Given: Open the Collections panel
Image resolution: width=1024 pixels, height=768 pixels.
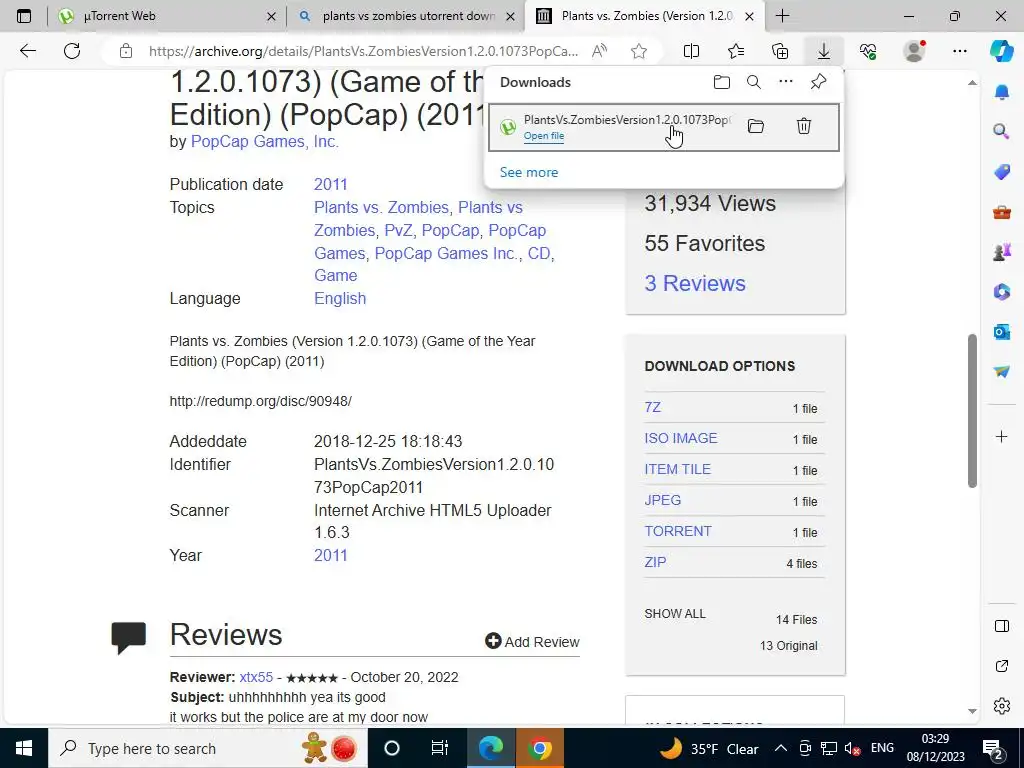Looking at the screenshot, I should tap(780, 51).
